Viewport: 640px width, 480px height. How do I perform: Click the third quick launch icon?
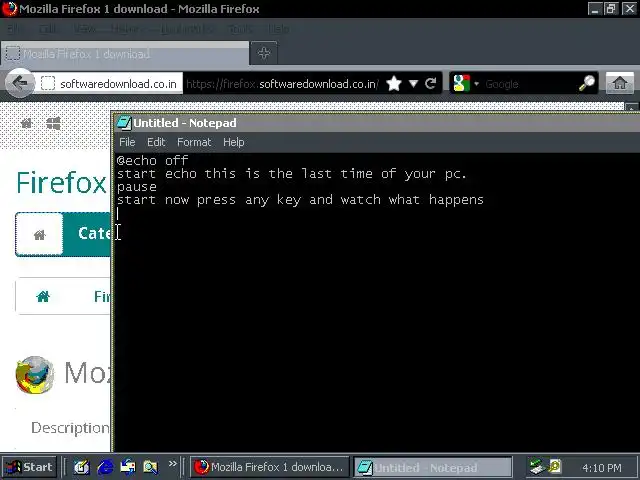(128, 467)
